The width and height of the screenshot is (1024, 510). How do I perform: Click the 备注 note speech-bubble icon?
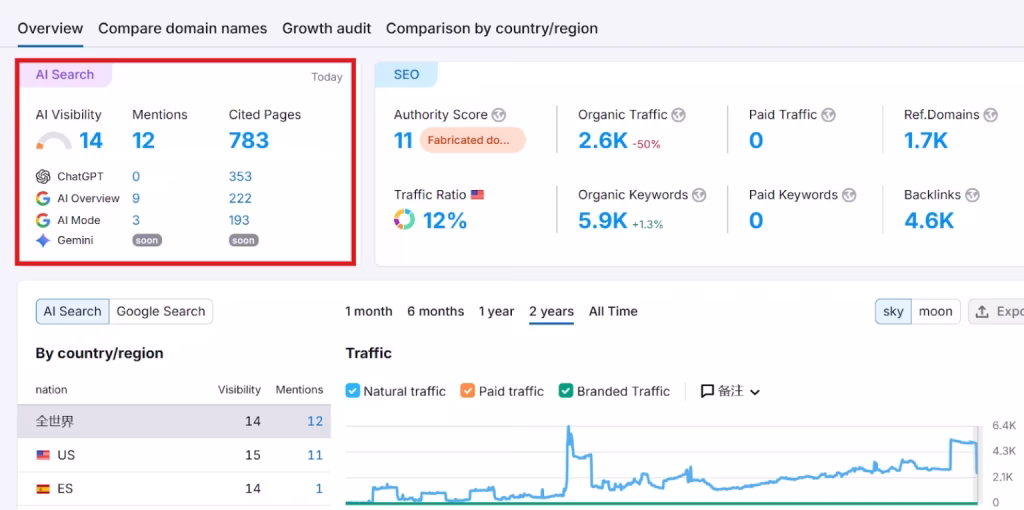707,391
